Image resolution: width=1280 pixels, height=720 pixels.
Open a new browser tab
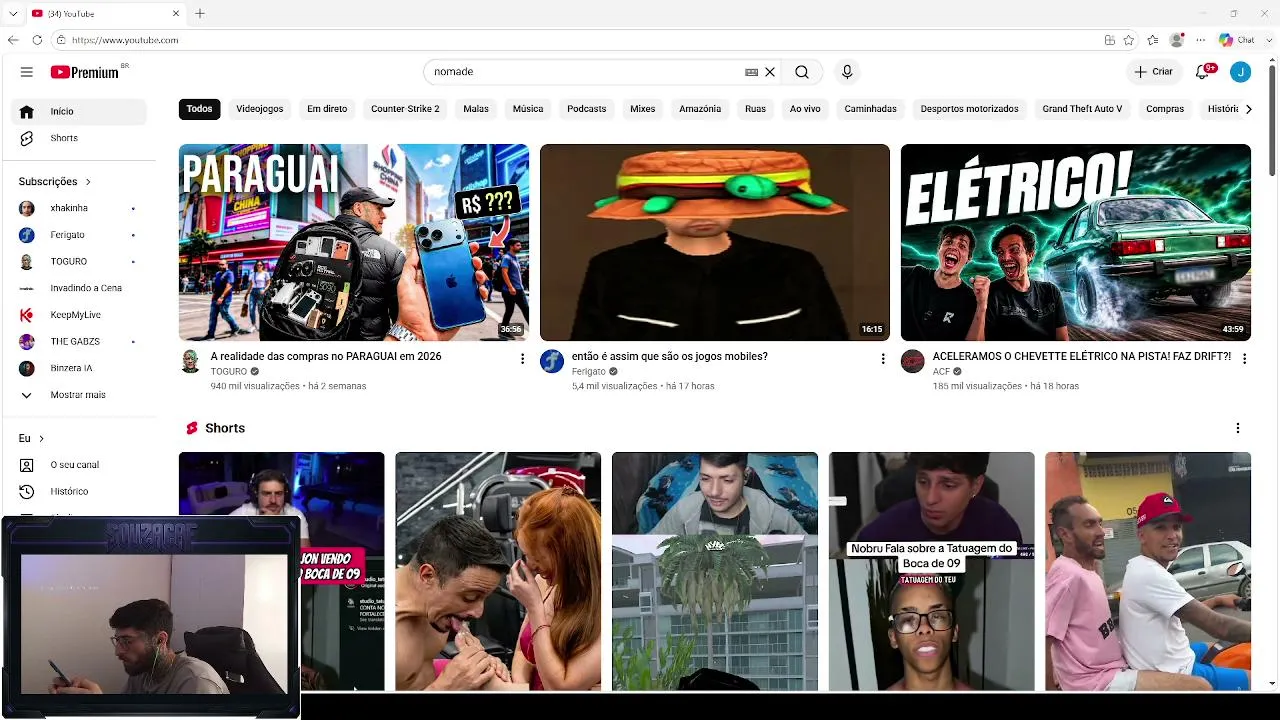click(200, 13)
